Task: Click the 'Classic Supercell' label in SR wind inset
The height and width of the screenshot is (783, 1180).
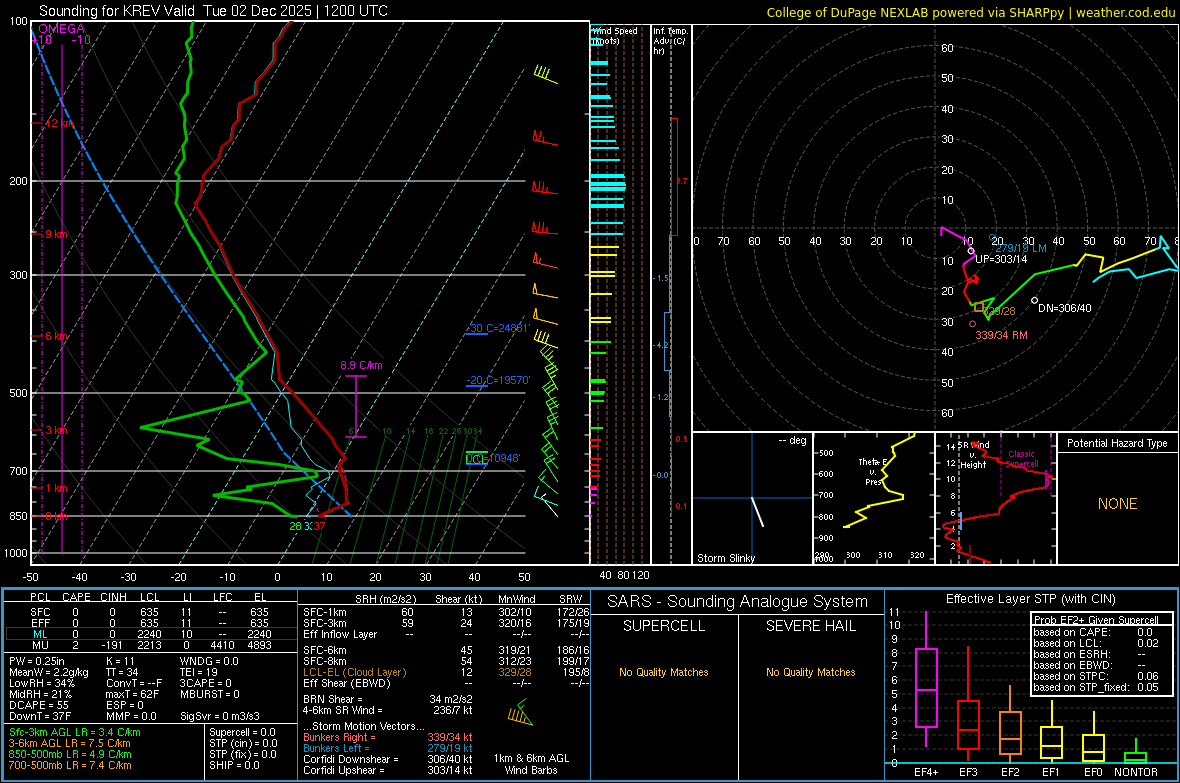Action: (x=1022, y=459)
